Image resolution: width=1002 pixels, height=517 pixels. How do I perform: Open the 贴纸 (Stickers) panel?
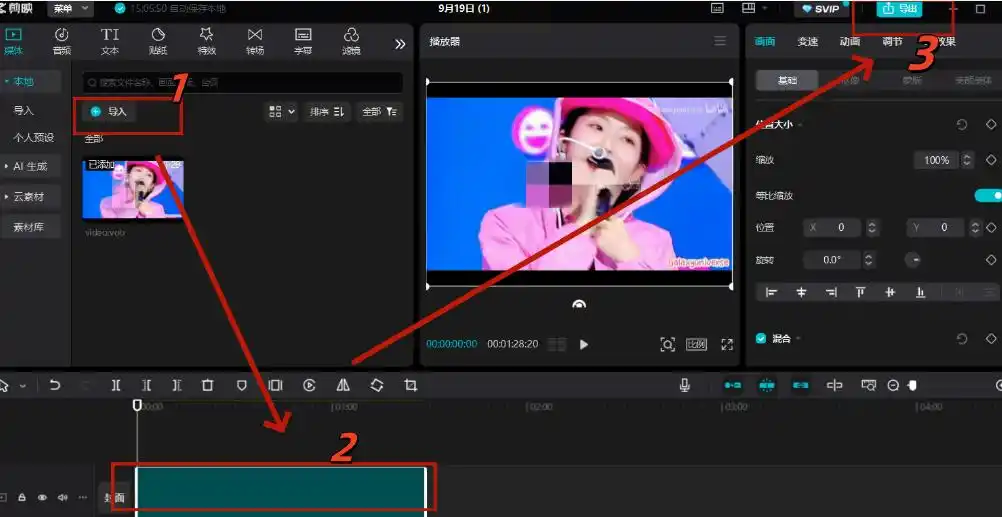(158, 41)
